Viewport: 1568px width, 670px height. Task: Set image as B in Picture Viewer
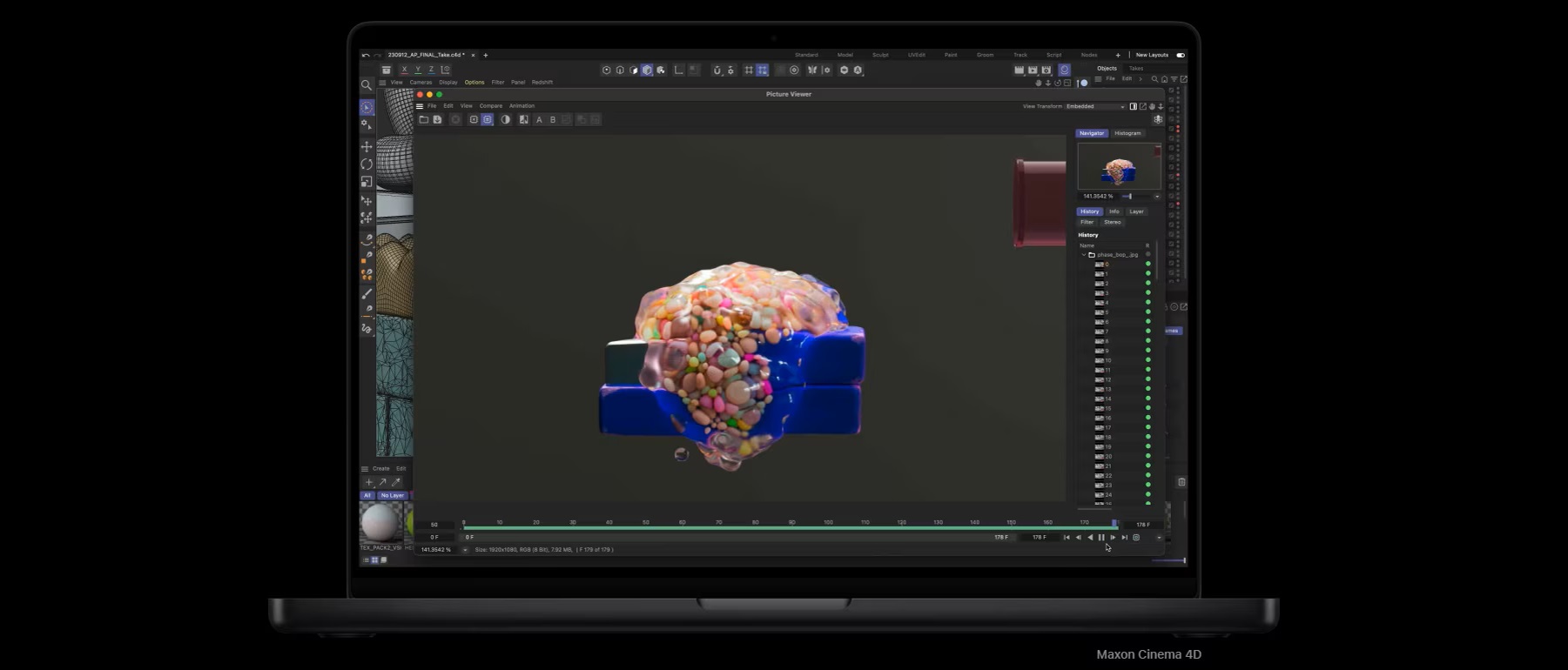coord(552,119)
